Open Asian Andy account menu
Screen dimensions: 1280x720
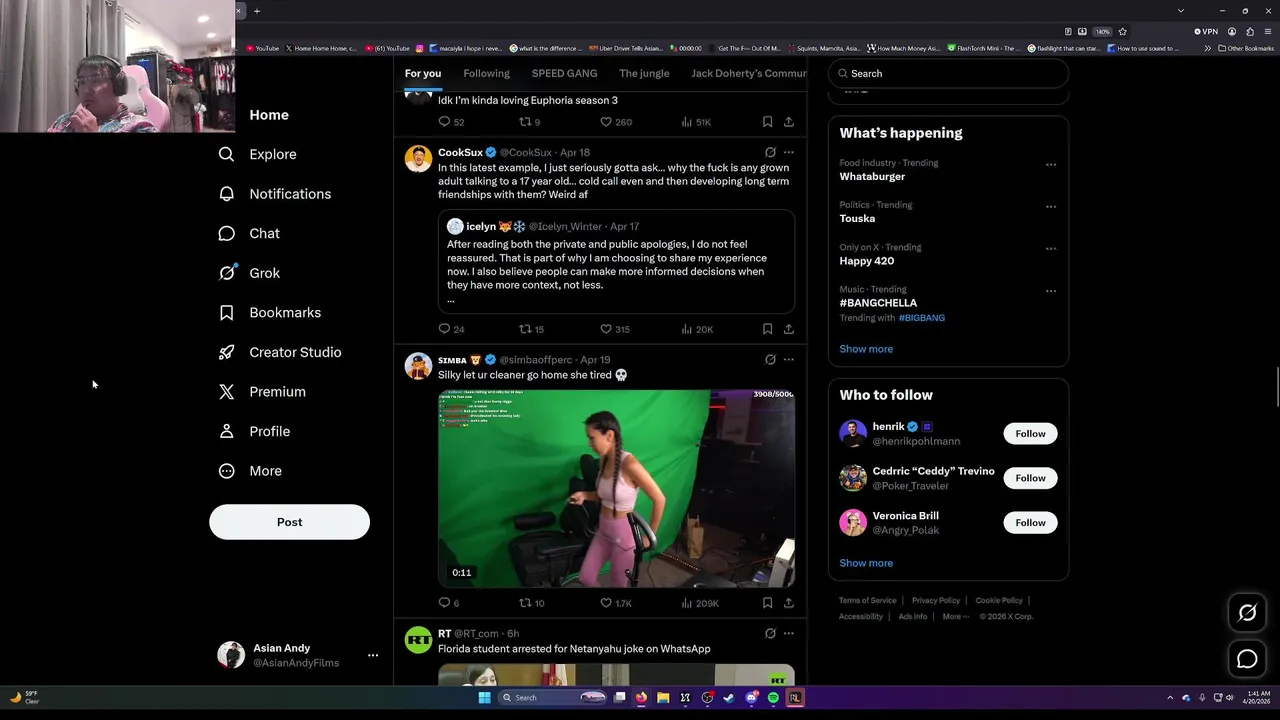coord(298,655)
